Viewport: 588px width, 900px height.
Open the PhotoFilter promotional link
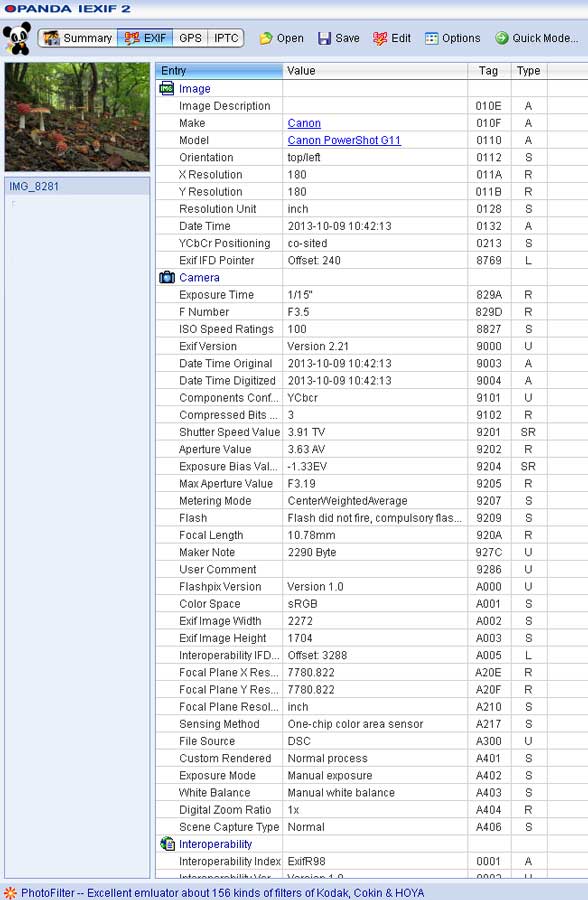[x=223, y=893]
